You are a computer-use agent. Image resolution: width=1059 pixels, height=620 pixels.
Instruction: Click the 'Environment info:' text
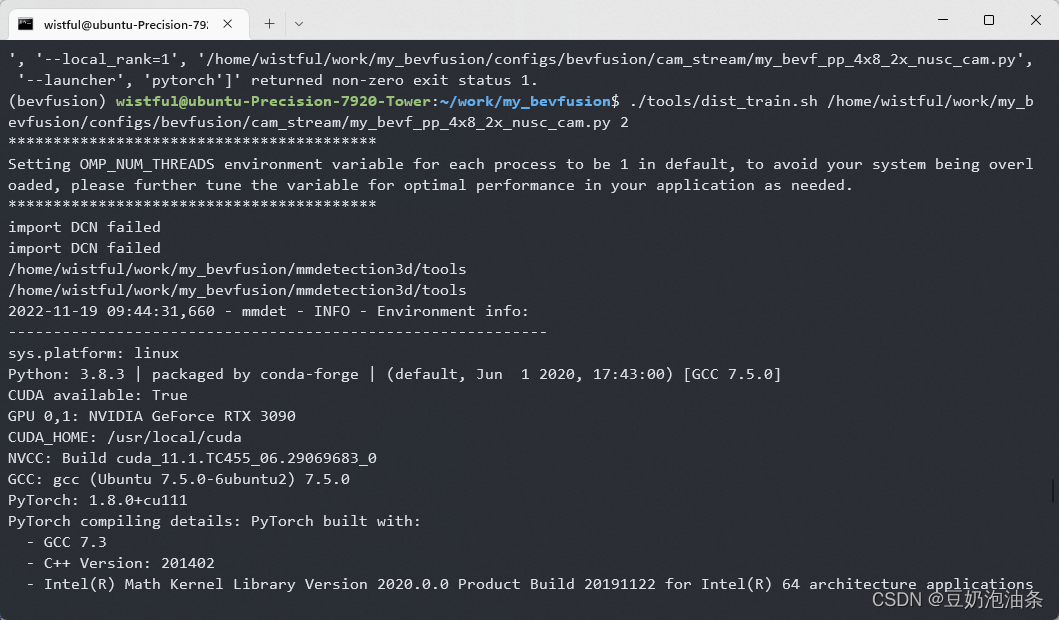pyautogui.click(x=453, y=311)
